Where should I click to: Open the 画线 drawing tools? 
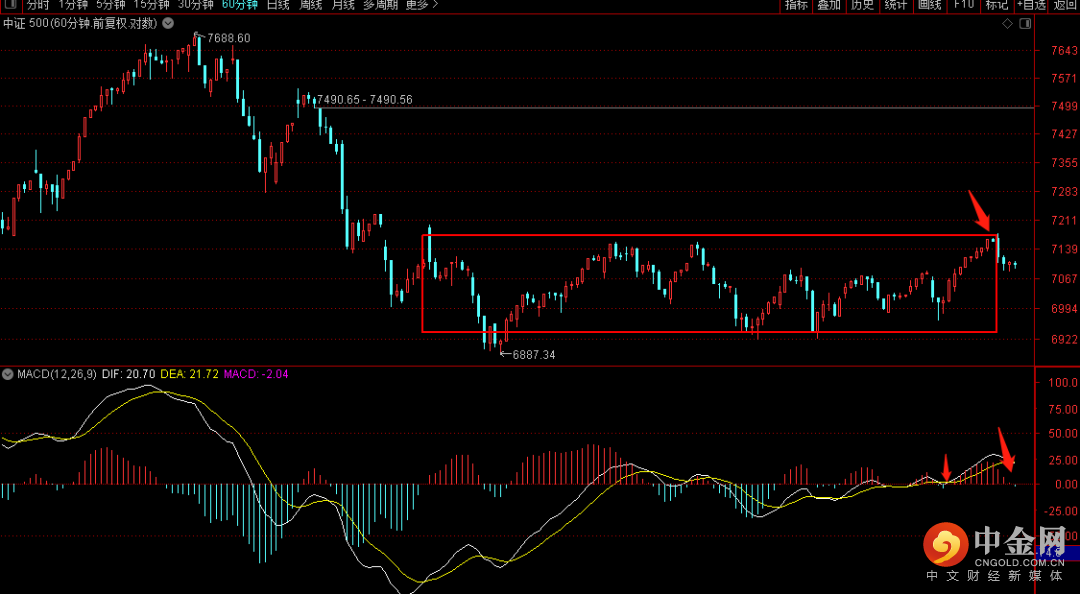(930, 5)
